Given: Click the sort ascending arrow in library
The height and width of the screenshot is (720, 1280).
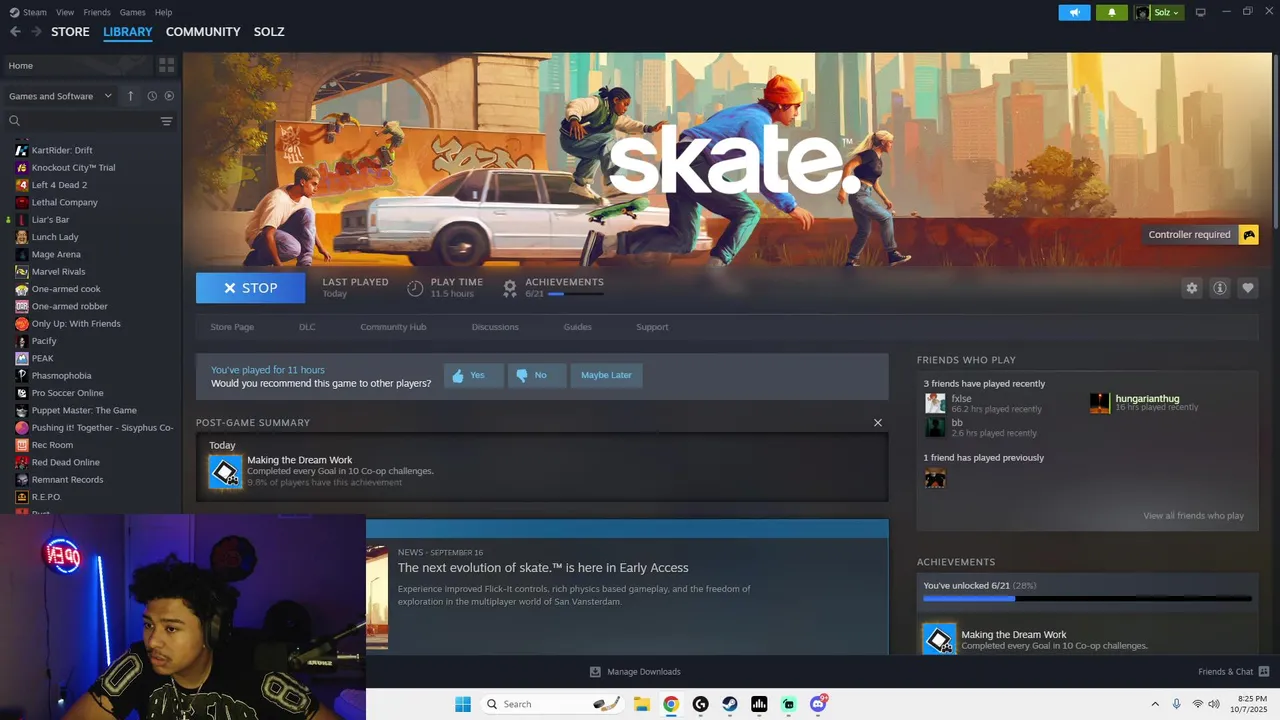Looking at the screenshot, I should (130, 96).
